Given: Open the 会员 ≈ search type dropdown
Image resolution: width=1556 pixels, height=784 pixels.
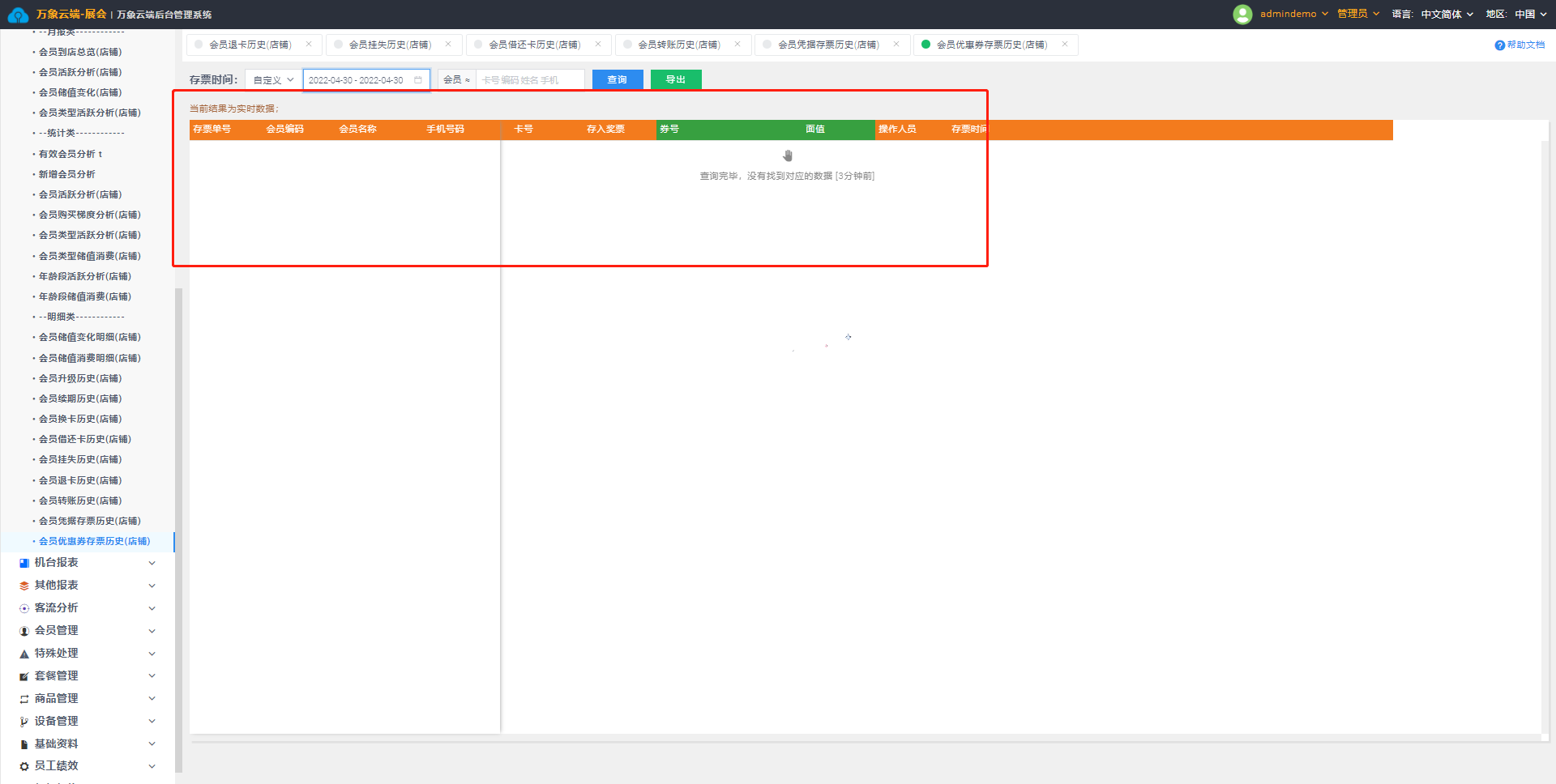Looking at the screenshot, I should coord(456,80).
